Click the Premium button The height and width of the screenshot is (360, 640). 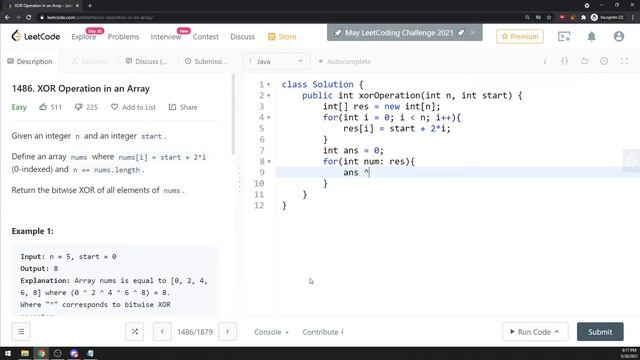point(520,36)
